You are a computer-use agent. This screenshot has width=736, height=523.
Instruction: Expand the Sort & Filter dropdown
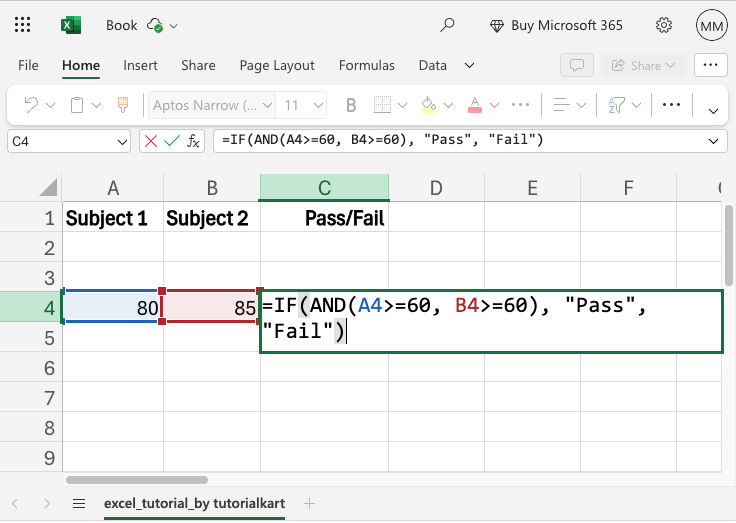[636, 105]
